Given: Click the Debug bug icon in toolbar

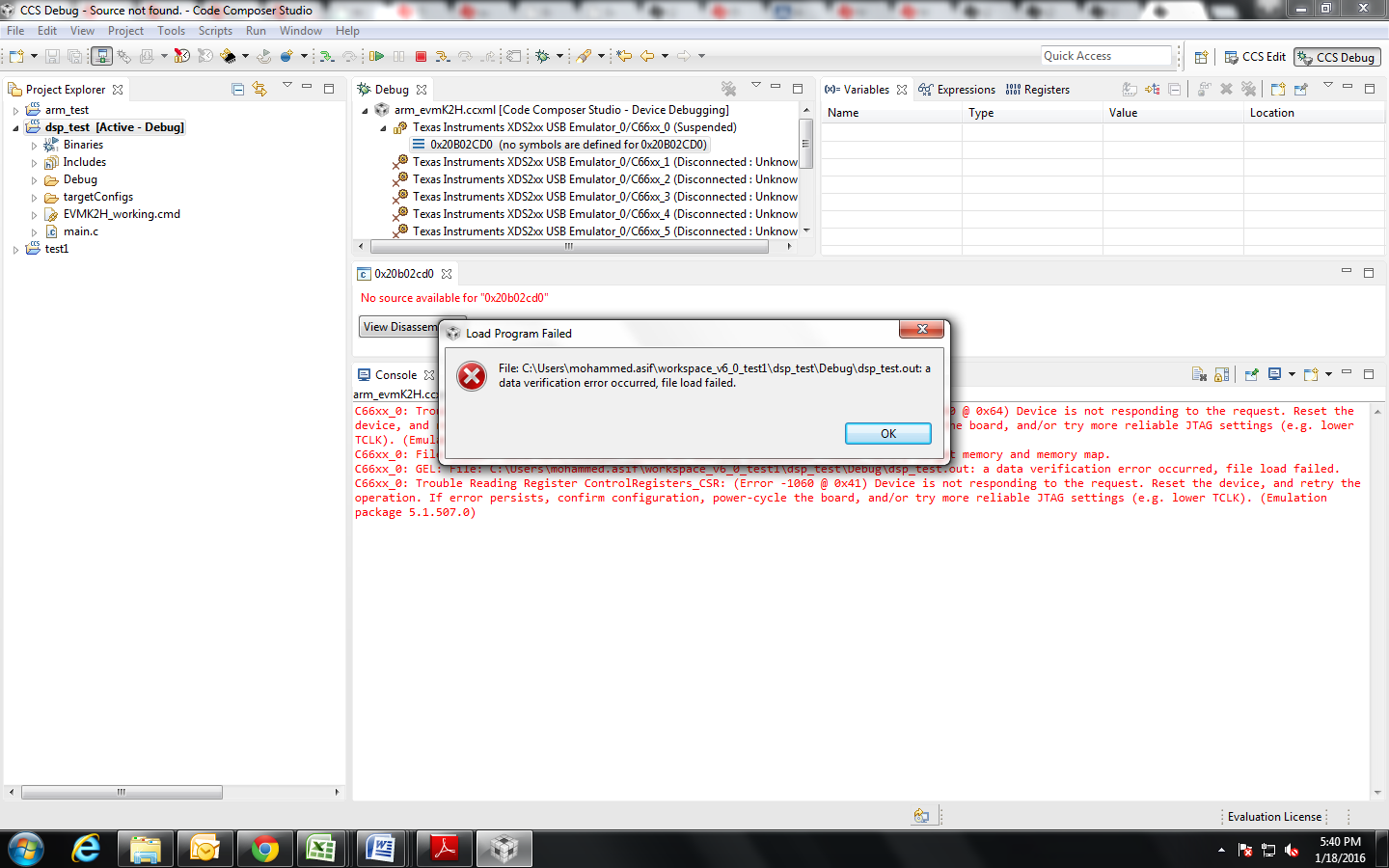Looking at the screenshot, I should [543, 56].
